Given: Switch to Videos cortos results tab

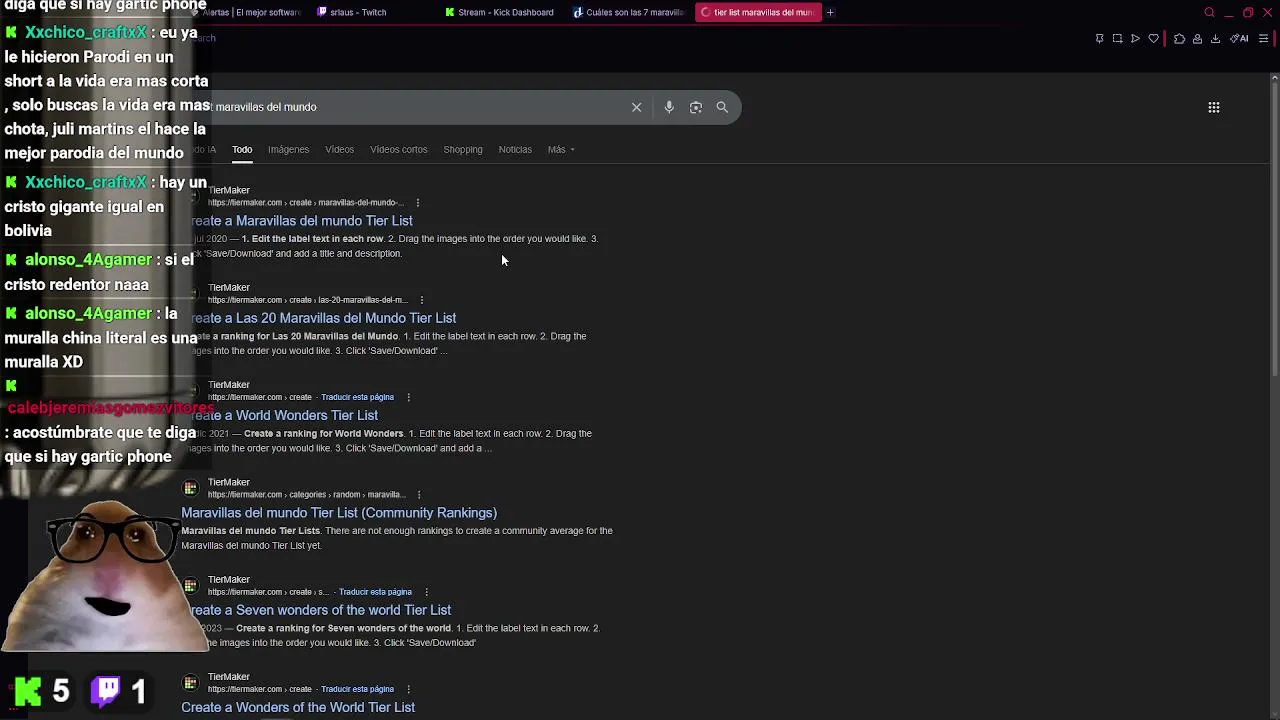Looking at the screenshot, I should [x=398, y=150].
